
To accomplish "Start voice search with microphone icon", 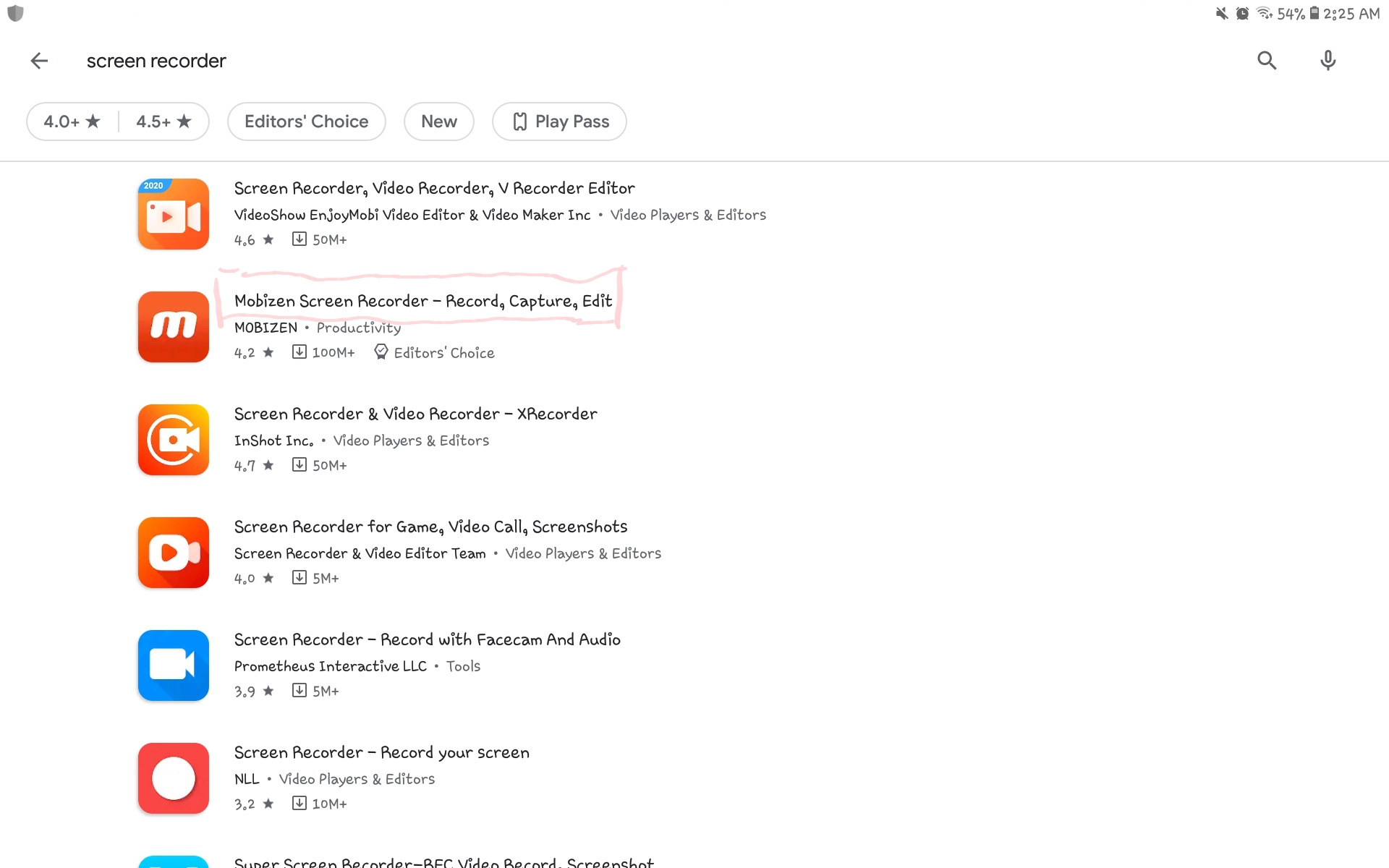I will (1328, 61).
